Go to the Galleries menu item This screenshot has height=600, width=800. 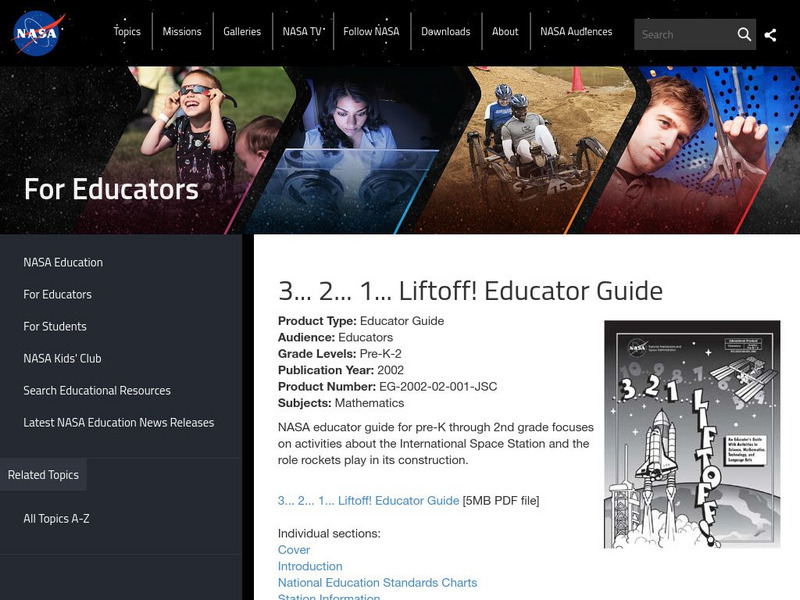(242, 32)
